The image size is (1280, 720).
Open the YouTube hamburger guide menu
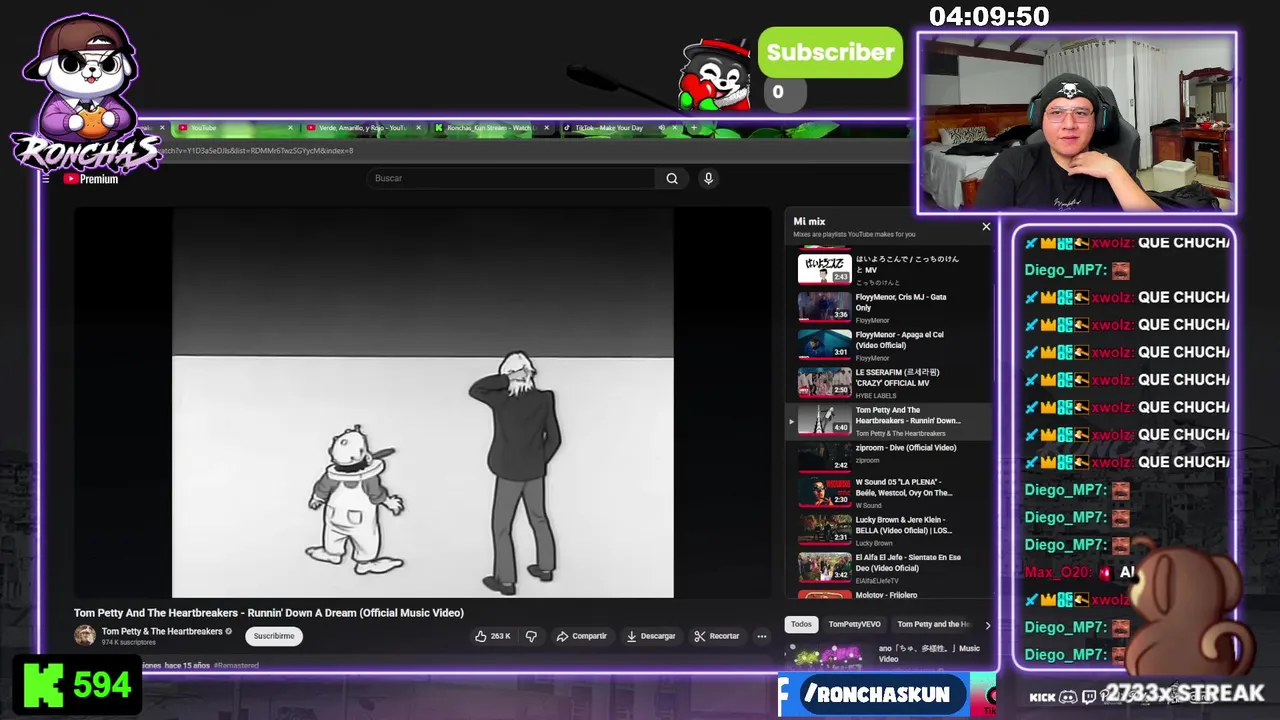[x=46, y=179]
